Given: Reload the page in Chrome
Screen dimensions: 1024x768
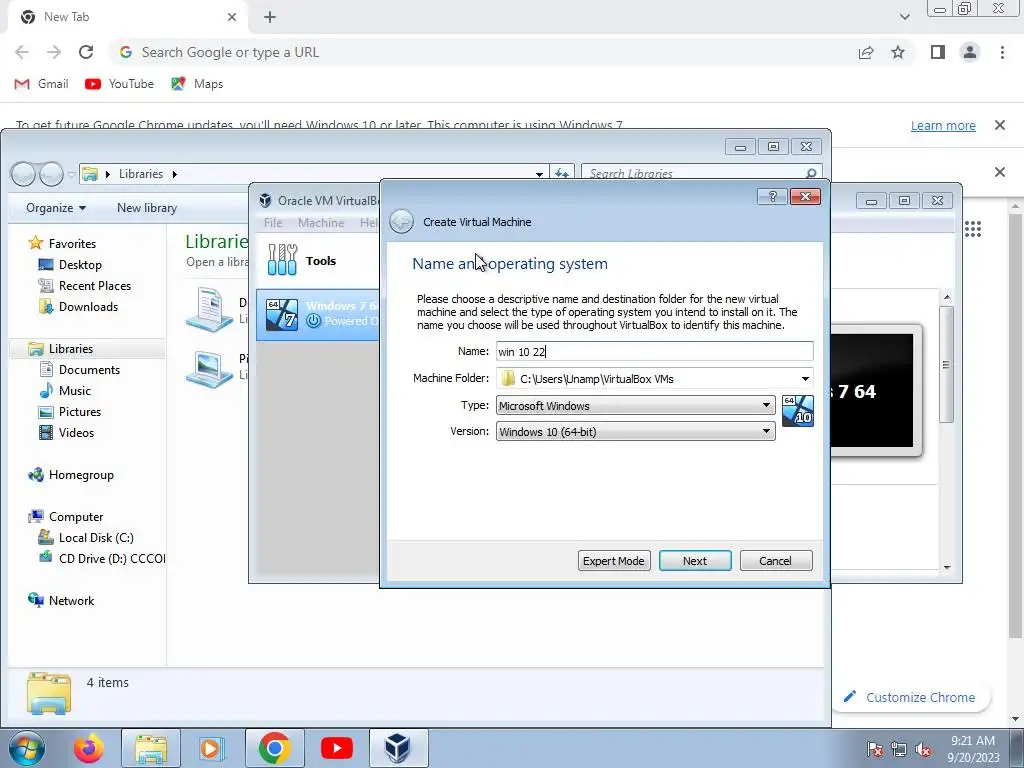Looking at the screenshot, I should coord(86,52).
